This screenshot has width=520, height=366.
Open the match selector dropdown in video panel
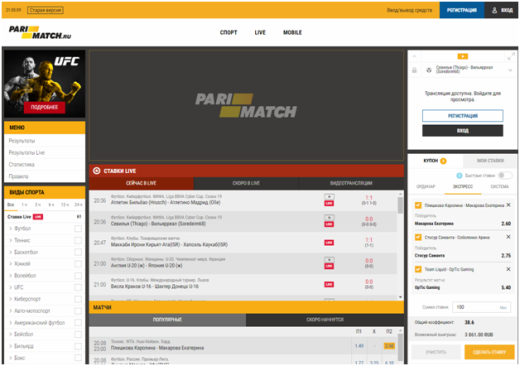click(x=510, y=70)
